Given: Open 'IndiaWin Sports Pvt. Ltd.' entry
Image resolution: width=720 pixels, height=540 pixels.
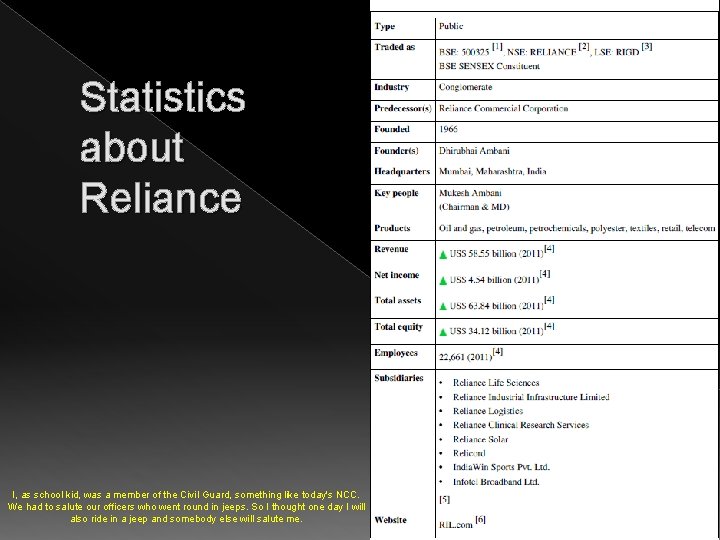Looking at the screenshot, I should 501,467.
